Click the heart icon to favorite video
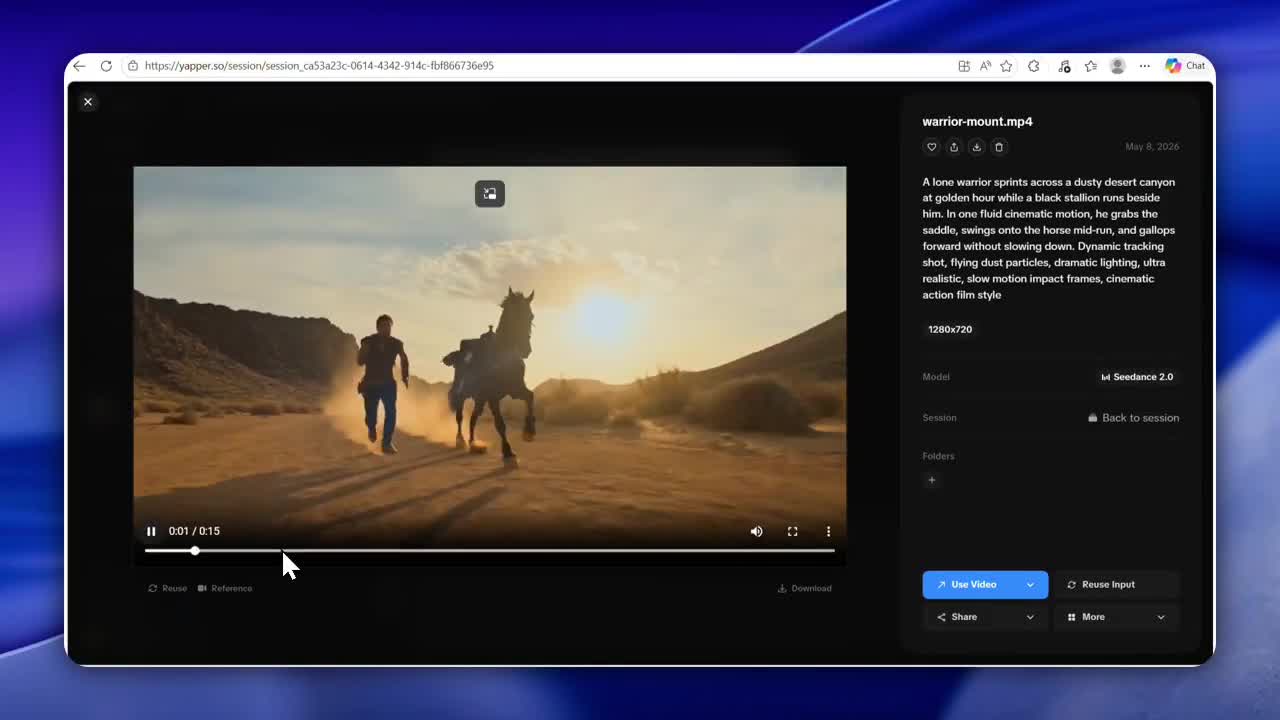 click(932, 147)
